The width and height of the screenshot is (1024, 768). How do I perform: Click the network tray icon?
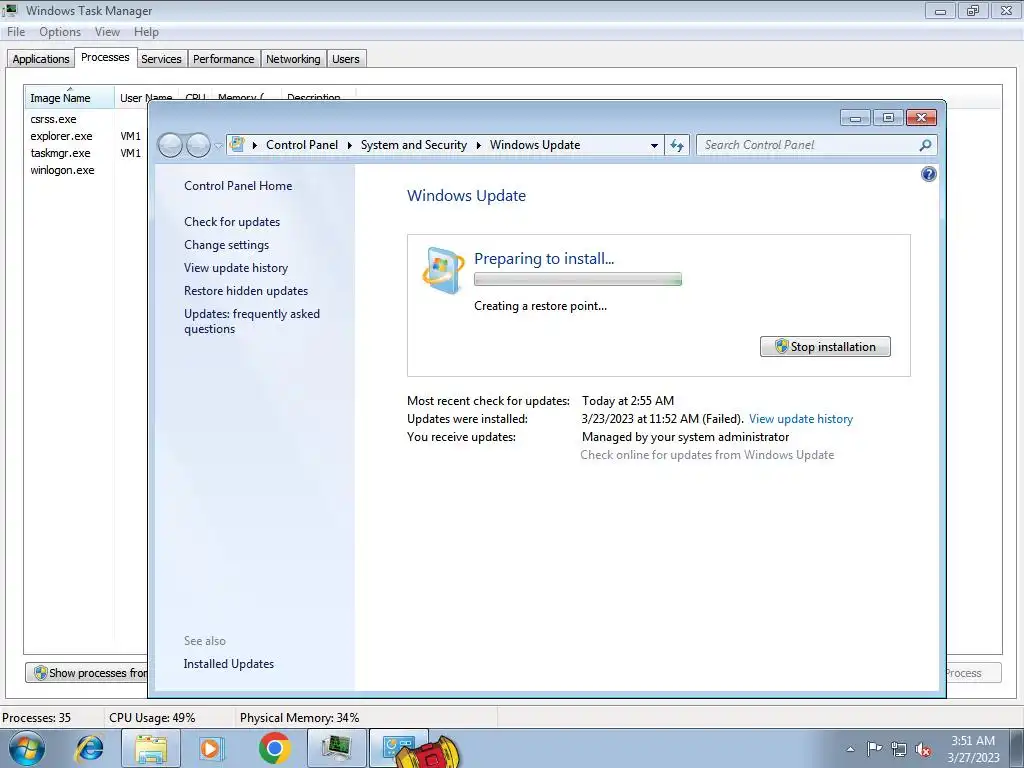[899, 749]
